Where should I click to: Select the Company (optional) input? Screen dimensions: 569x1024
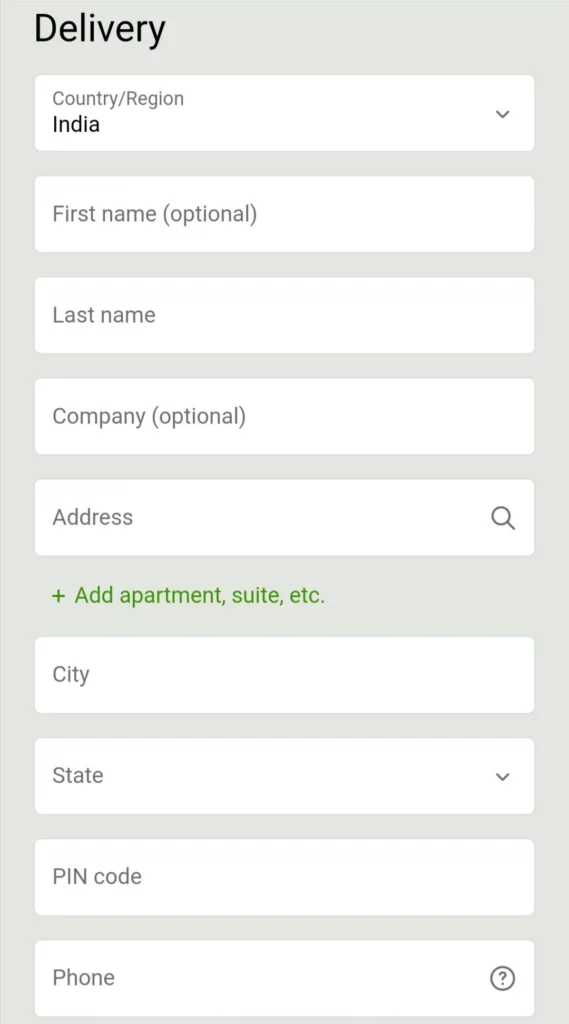click(284, 416)
